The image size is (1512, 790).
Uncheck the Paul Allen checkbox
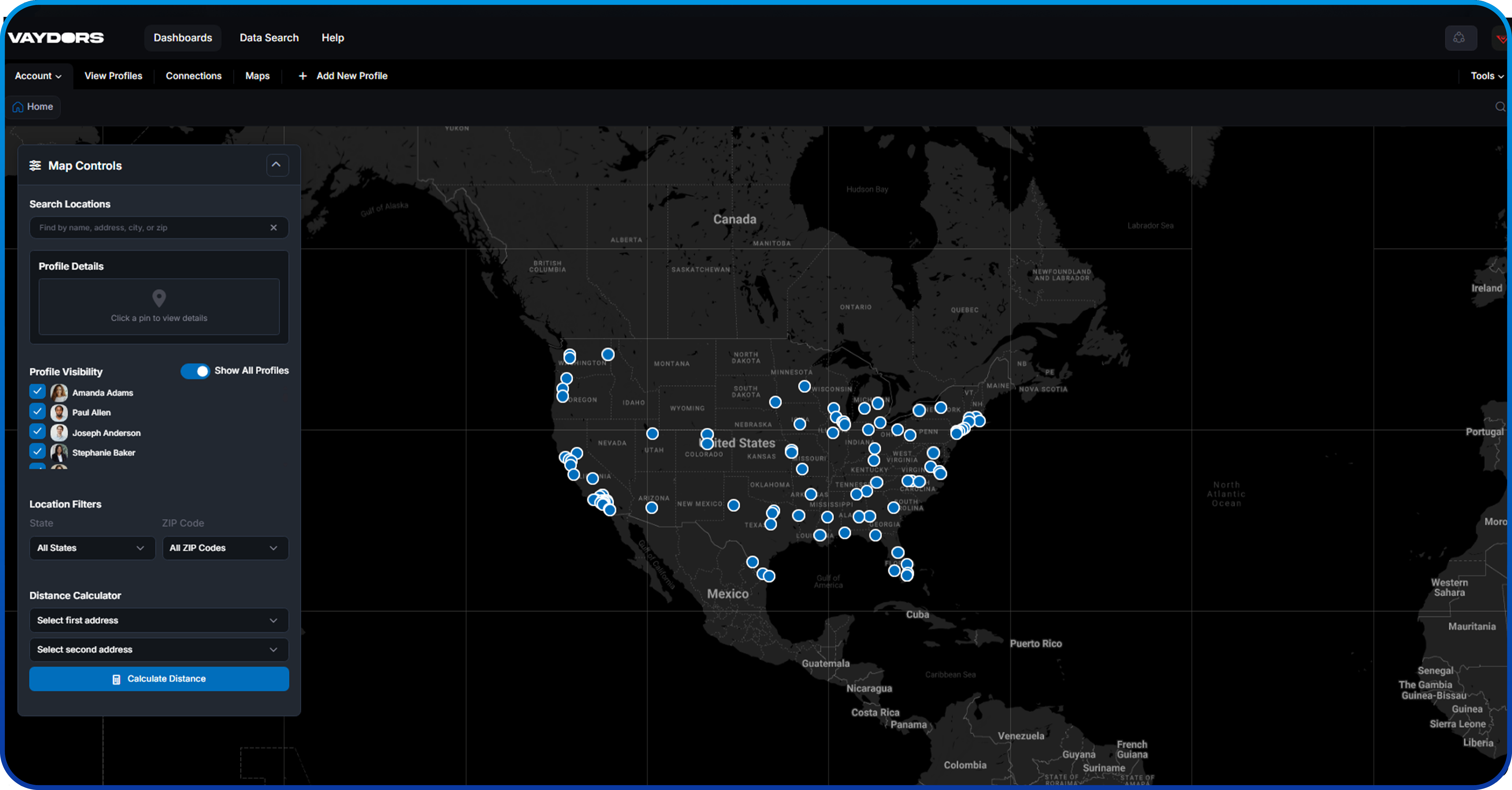(x=37, y=412)
